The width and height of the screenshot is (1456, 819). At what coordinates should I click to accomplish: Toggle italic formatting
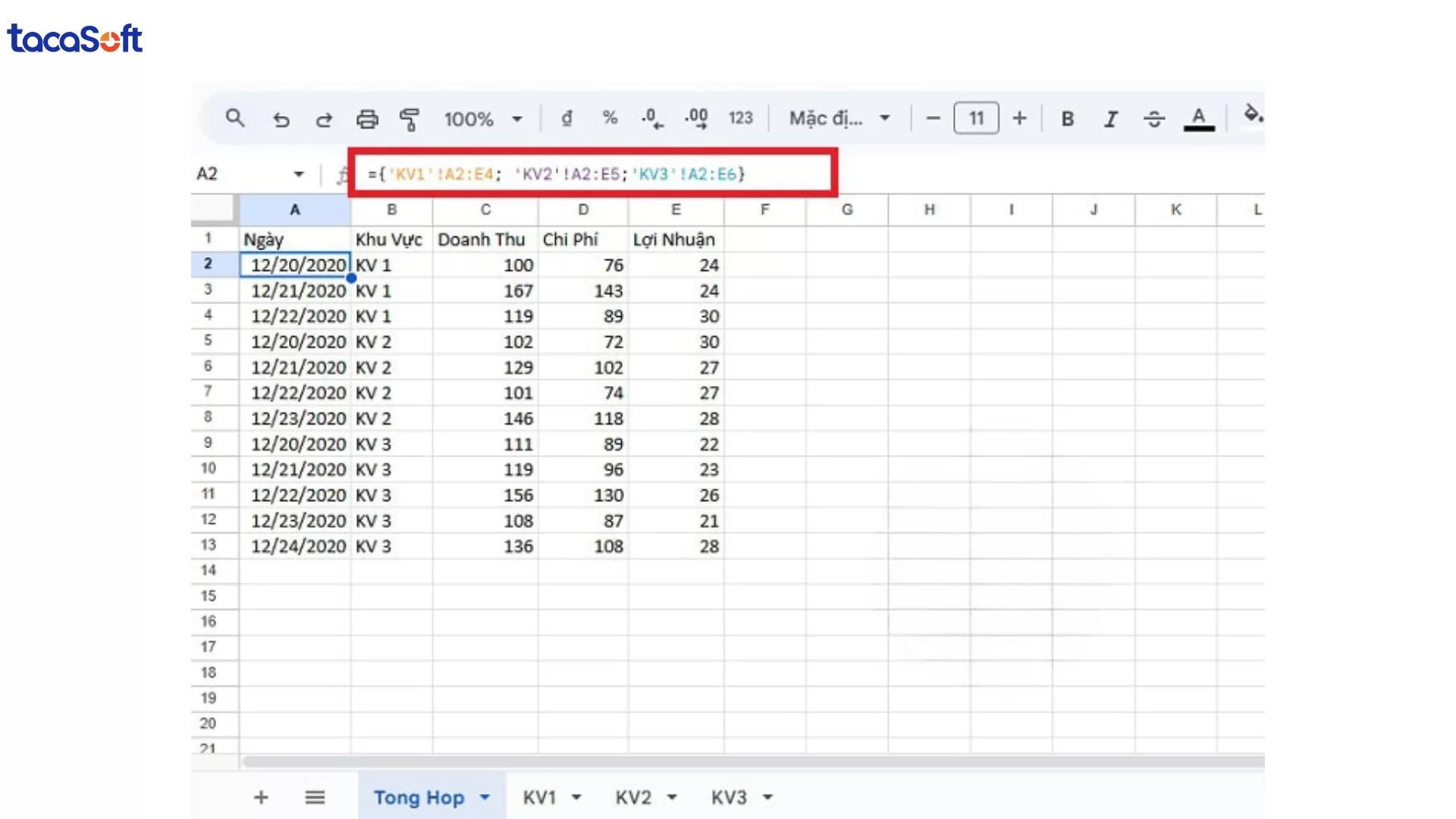(1111, 118)
